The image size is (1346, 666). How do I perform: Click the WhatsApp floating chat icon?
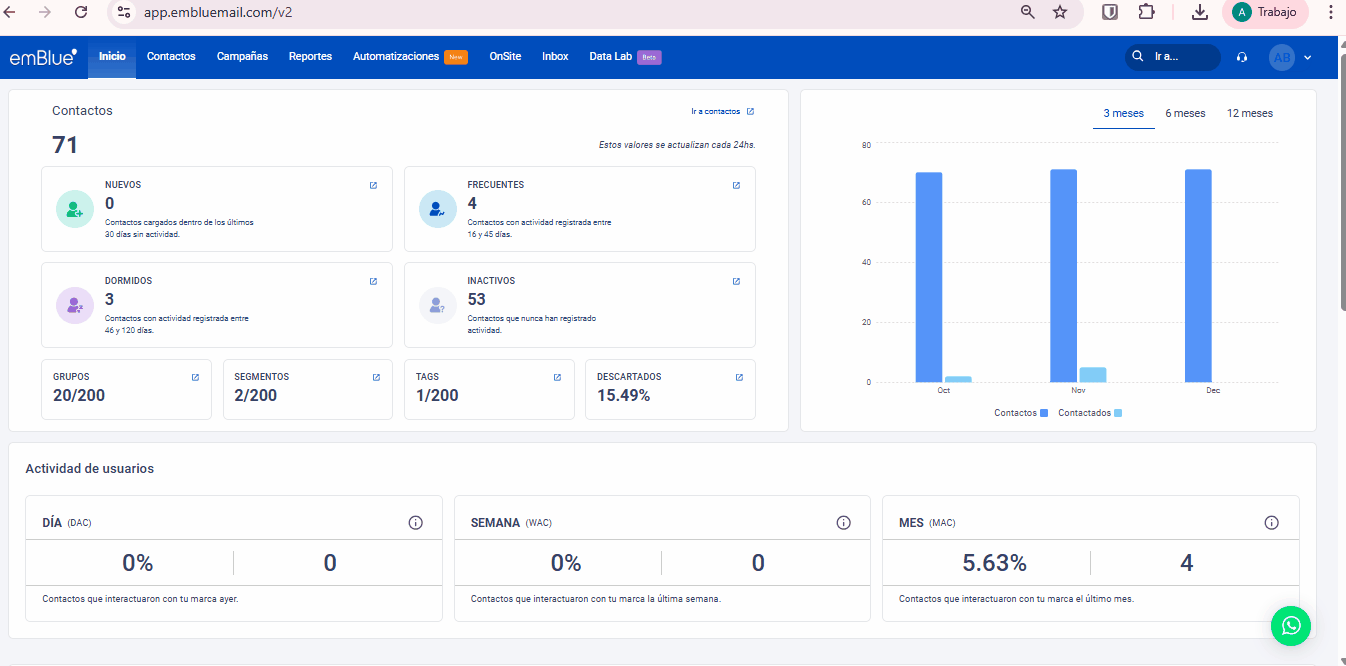pyautogui.click(x=1290, y=625)
